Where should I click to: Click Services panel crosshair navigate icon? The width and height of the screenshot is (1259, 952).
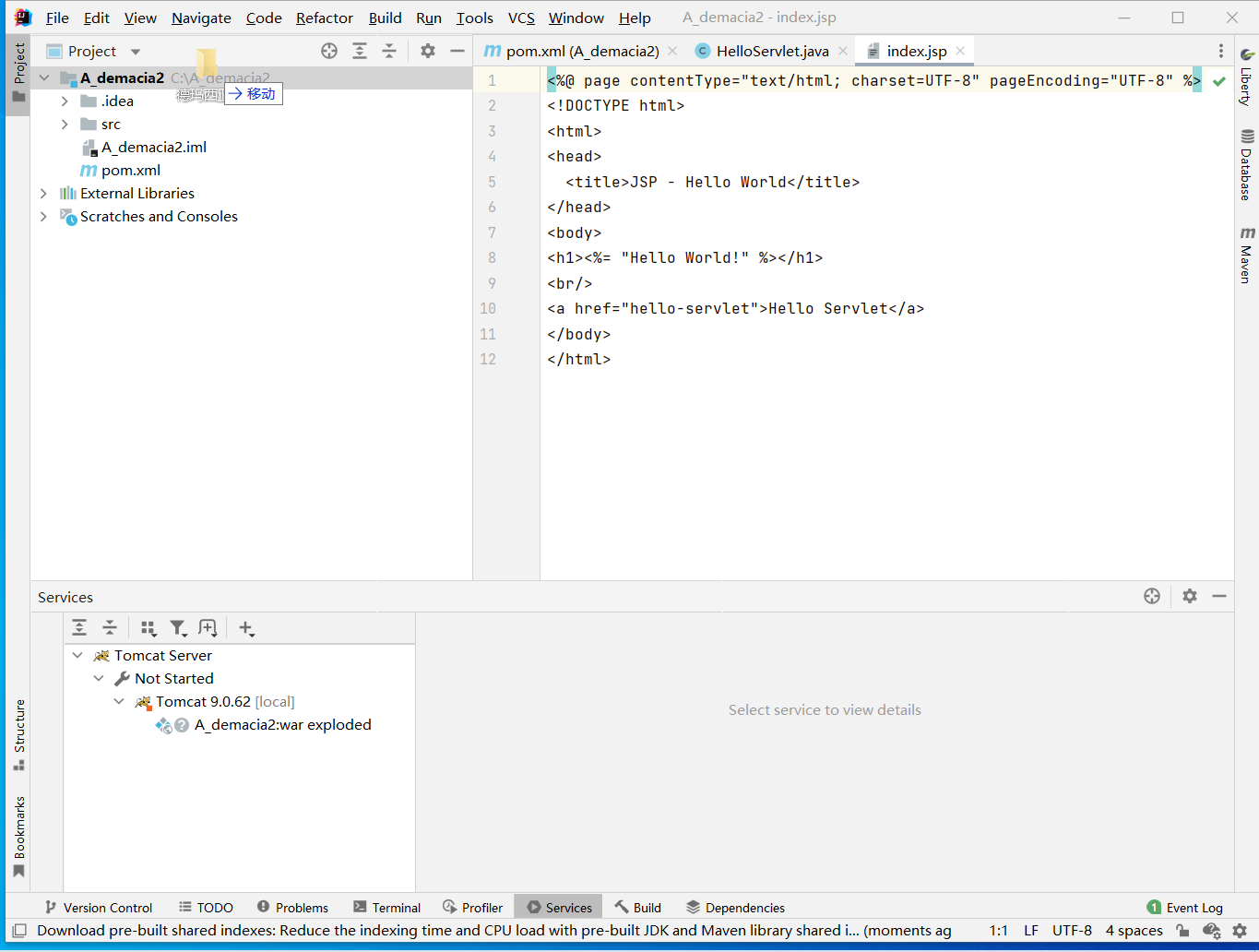pyautogui.click(x=1152, y=596)
